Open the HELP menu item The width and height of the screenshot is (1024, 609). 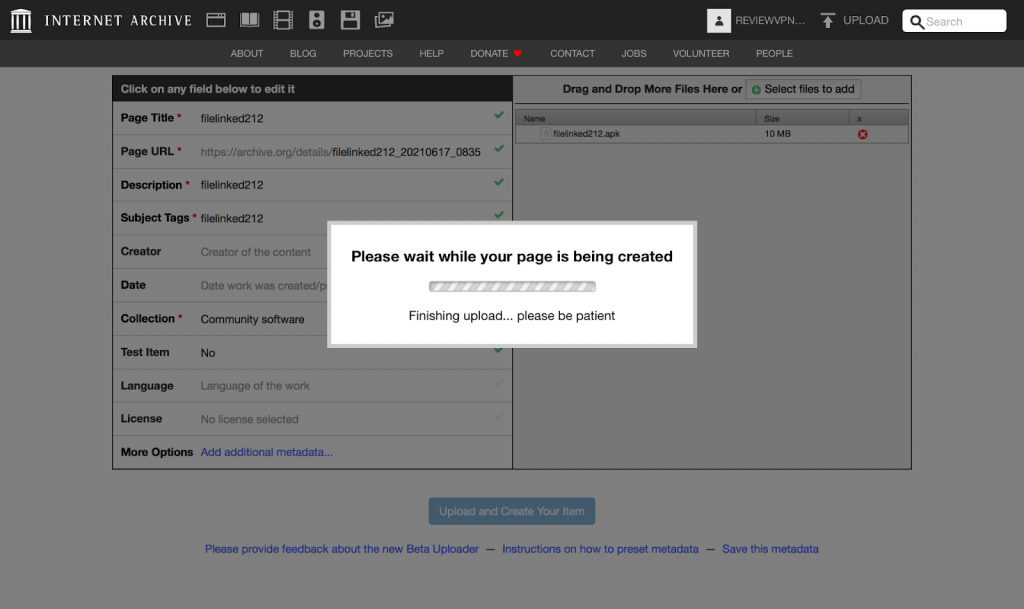[x=431, y=54]
